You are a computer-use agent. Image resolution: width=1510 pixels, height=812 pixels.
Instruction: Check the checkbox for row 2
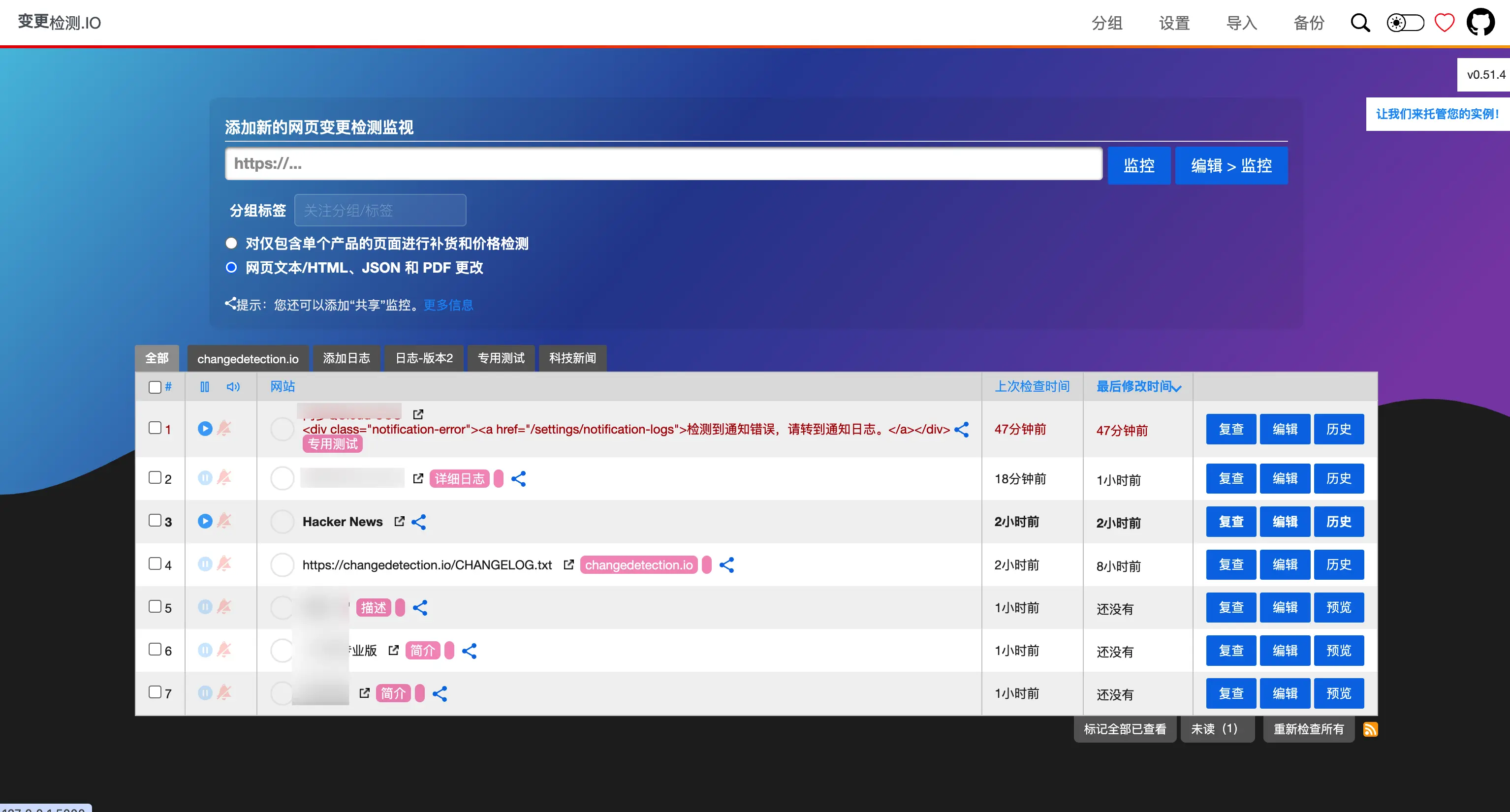[x=155, y=477]
